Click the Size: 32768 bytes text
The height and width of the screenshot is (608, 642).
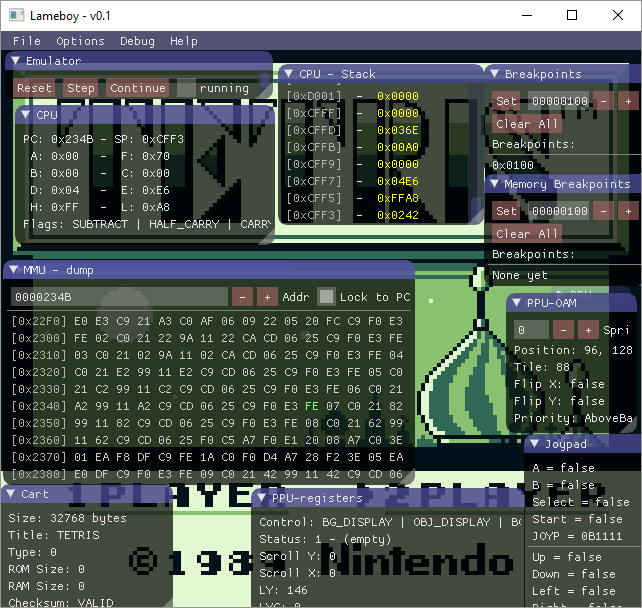[x=68, y=518]
